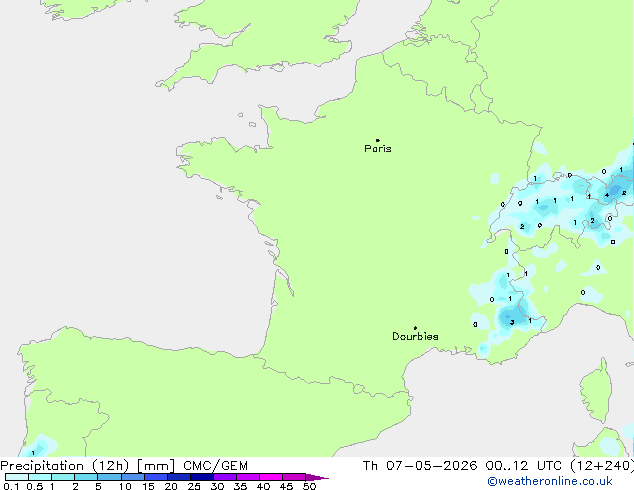Pick the 35 mm legend color swatch
Image resolution: width=634 pixels, height=490 pixels.
click(248, 477)
